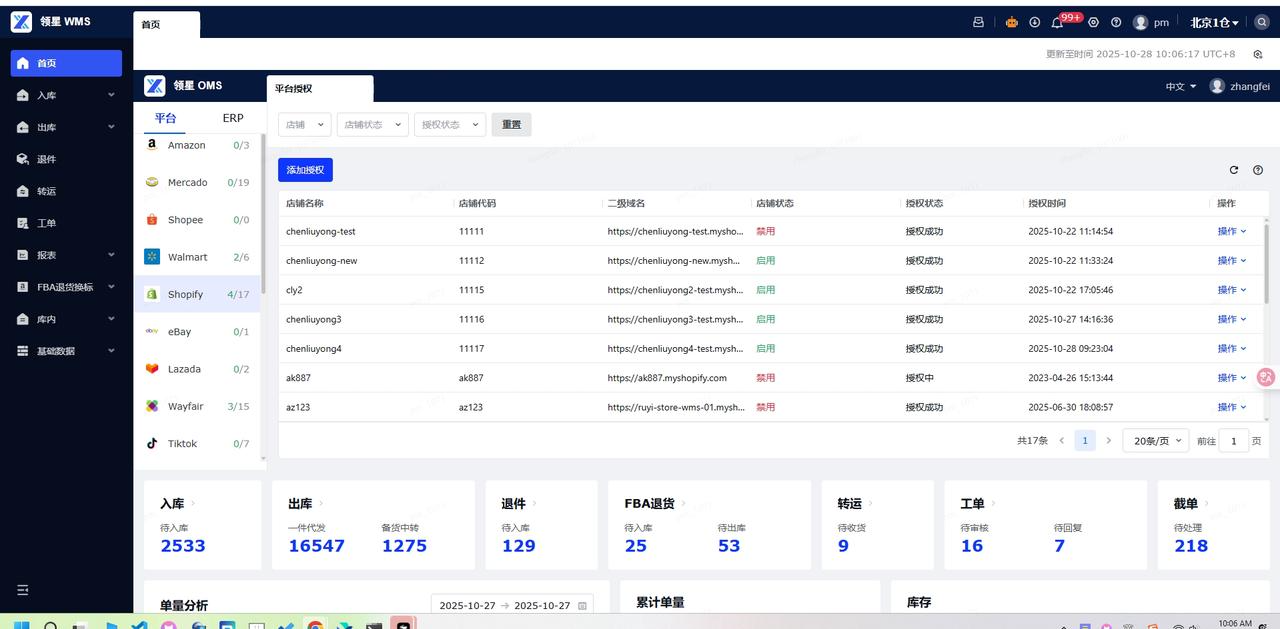Open the printer icon in top header

[978, 22]
